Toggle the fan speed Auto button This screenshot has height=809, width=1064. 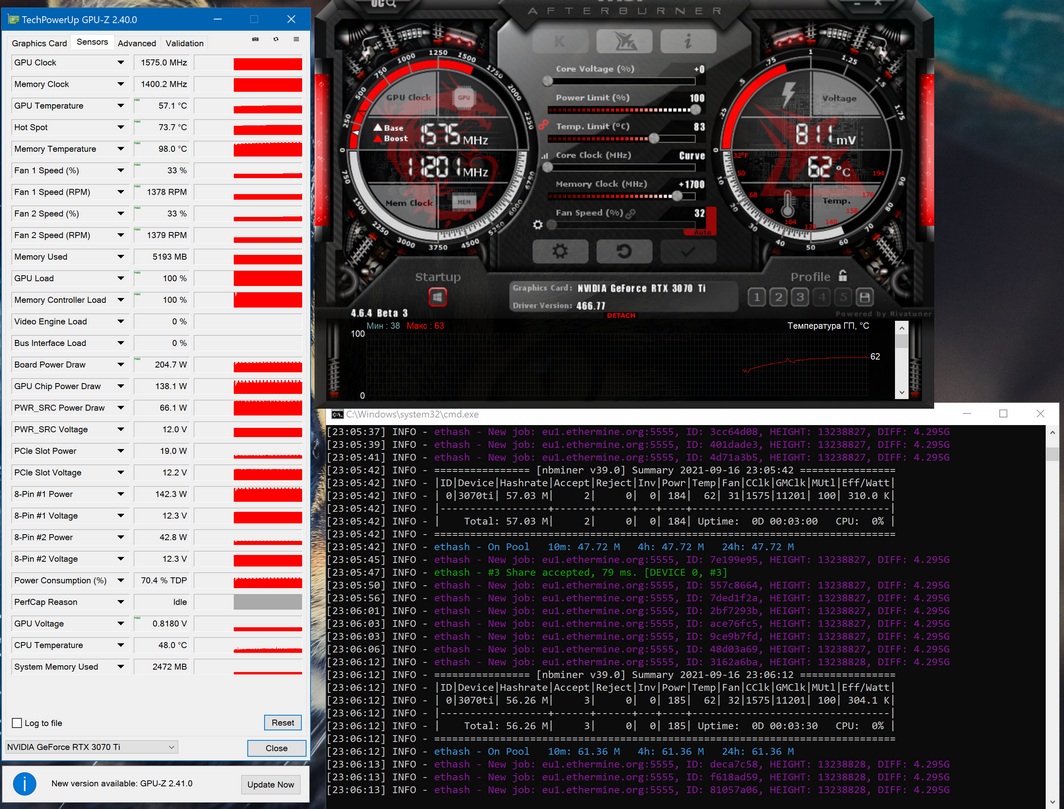coord(703,232)
